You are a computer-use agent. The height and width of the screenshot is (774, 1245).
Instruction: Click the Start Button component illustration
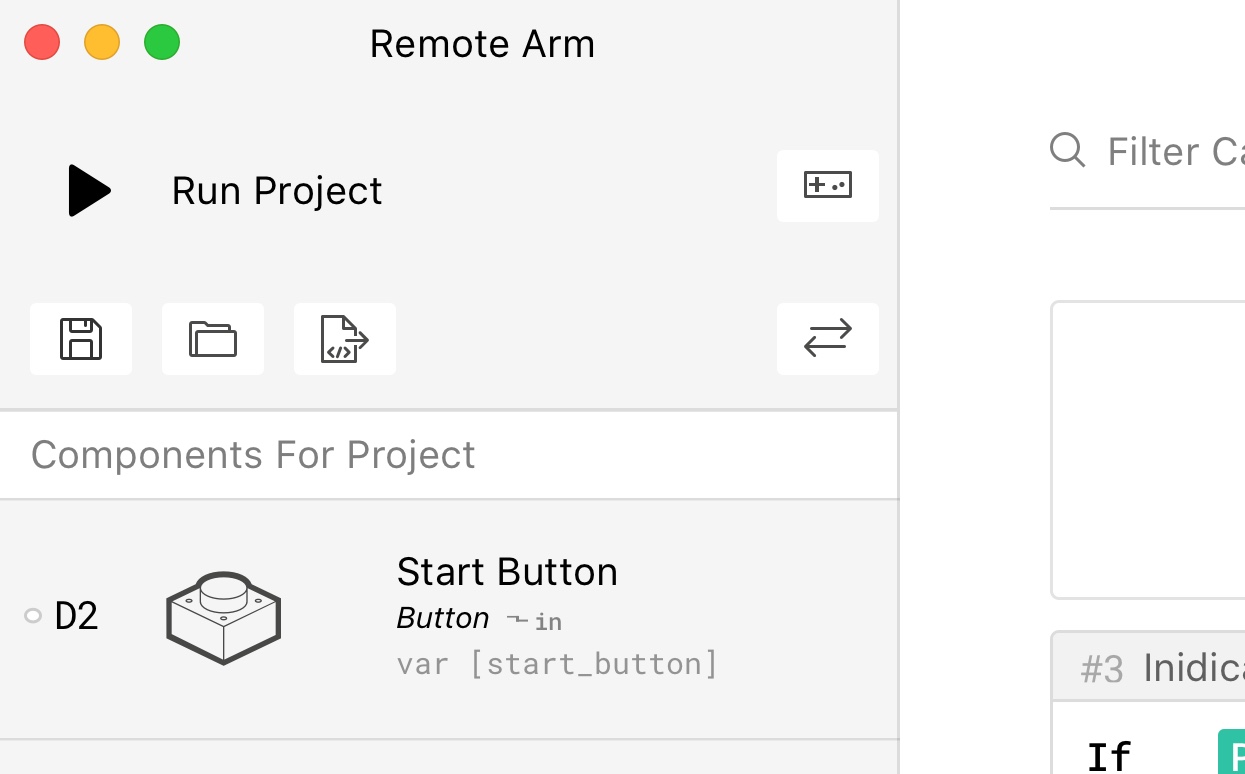click(x=223, y=617)
